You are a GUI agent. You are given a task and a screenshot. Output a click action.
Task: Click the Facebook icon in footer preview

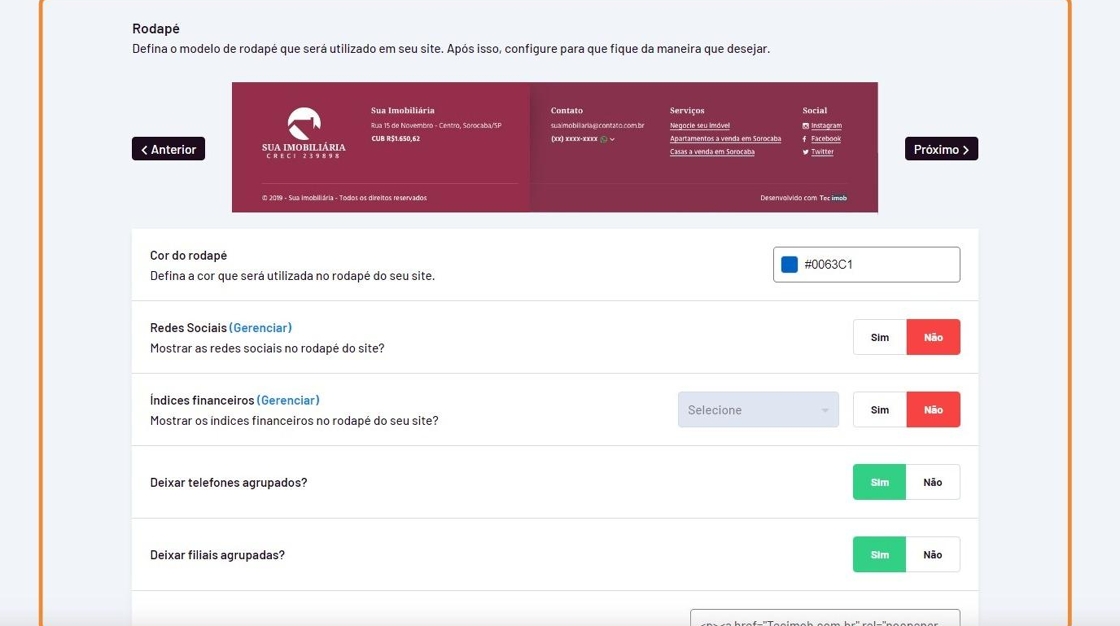click(x=805, y=139)
